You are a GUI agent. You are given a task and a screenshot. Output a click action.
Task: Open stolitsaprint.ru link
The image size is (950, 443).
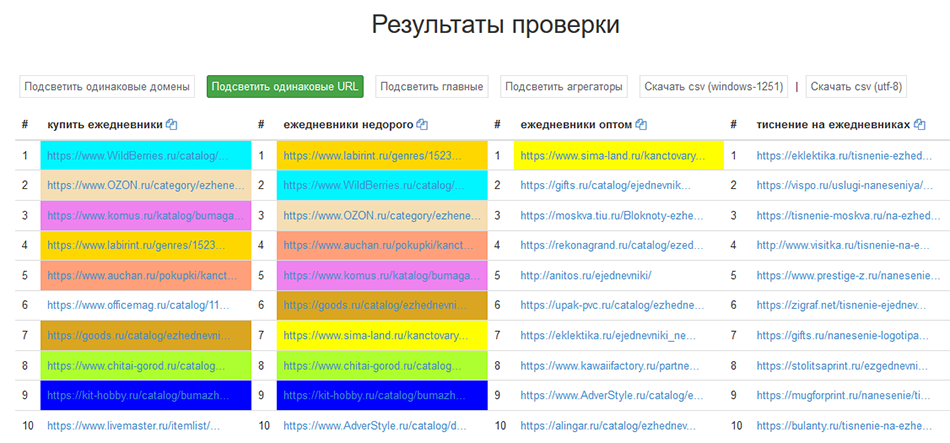843,365
